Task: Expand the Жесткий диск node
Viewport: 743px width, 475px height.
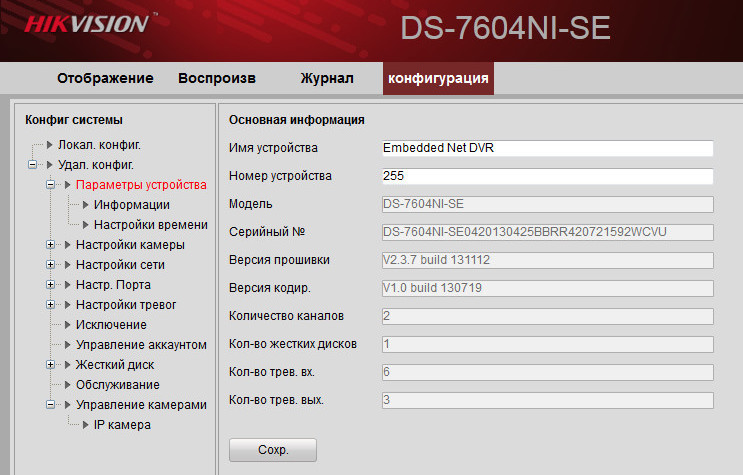Action: tap(50, 365)
